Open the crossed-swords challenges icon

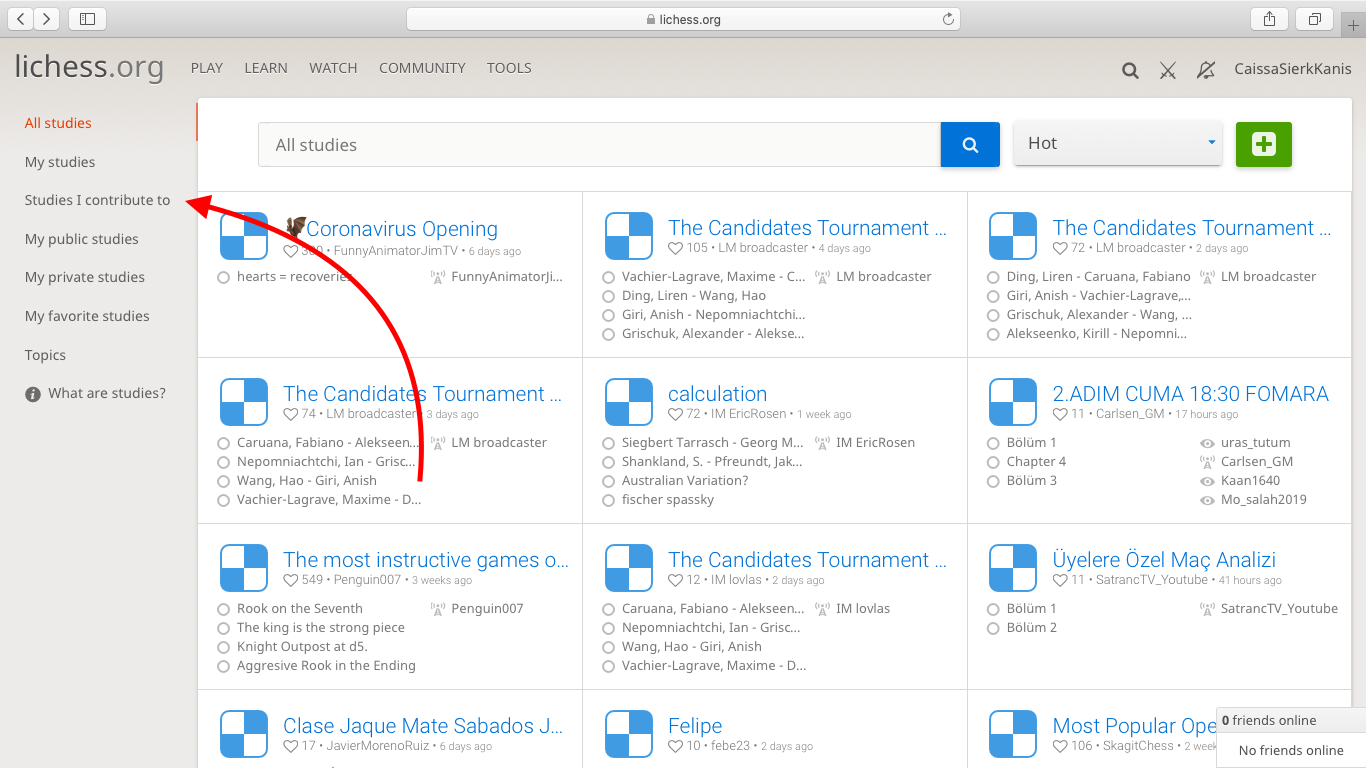pyautogui.click(x=1167, y=70)
